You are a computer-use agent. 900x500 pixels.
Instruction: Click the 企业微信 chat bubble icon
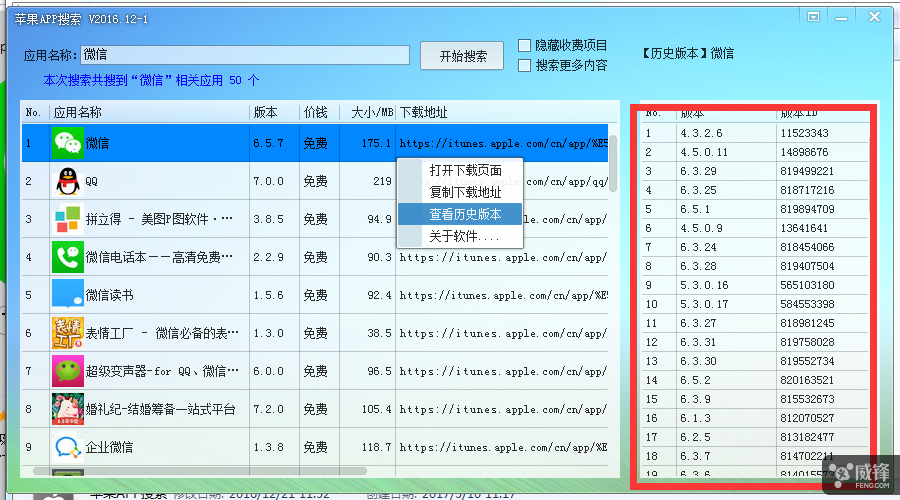click(x=67, y=447)
